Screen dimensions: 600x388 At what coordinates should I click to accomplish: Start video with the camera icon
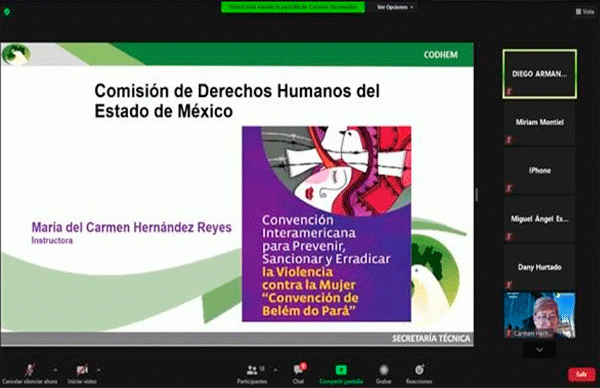tap(82, 370)
